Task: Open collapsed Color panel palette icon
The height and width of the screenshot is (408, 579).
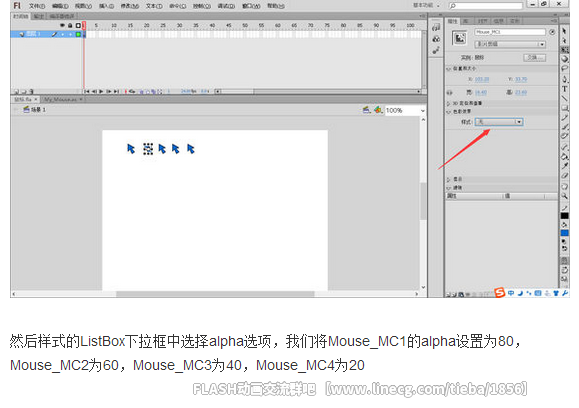Action: [x=436, y=39]
